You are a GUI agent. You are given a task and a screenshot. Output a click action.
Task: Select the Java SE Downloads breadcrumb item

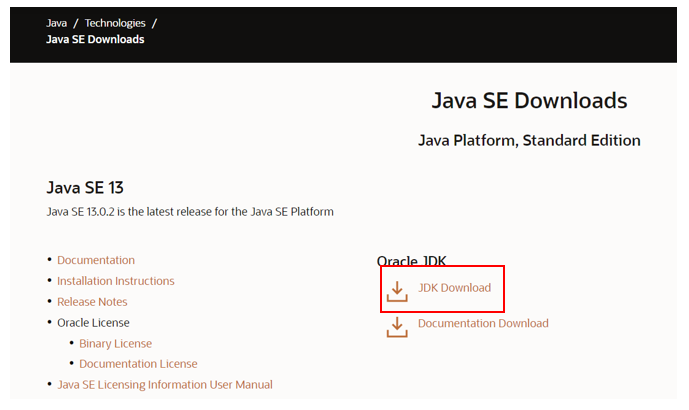[x=95, y=39]
